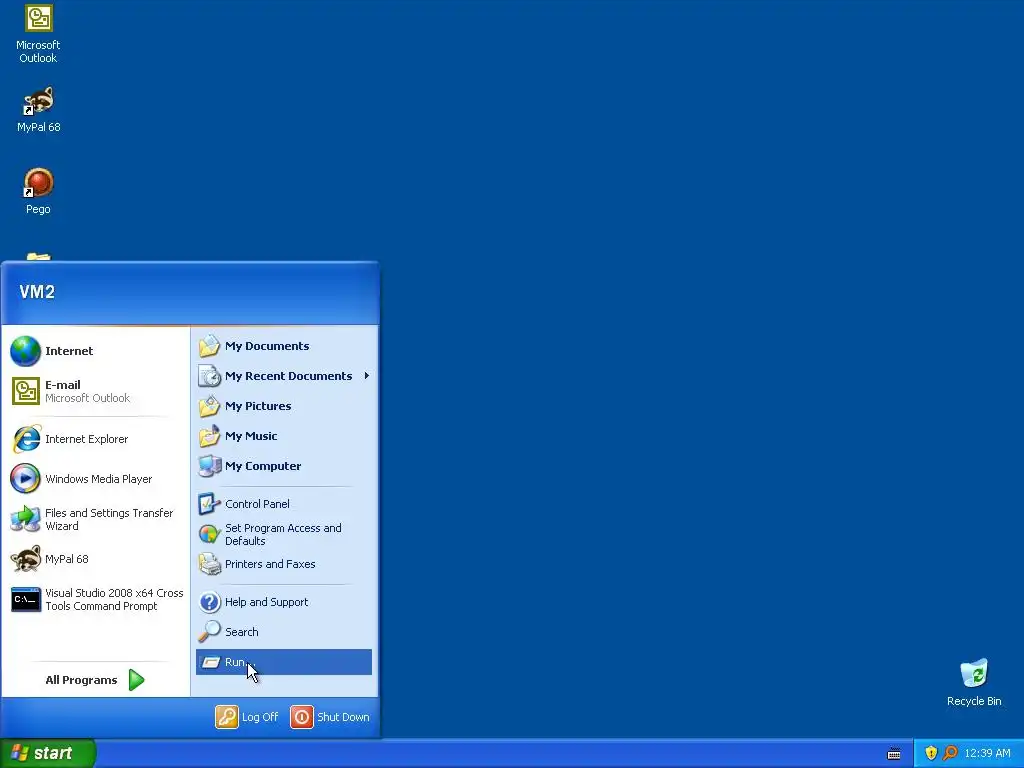Expand All Programs with the green arrow
Viewport: 1024px width, 768px height.
(136, 680)
